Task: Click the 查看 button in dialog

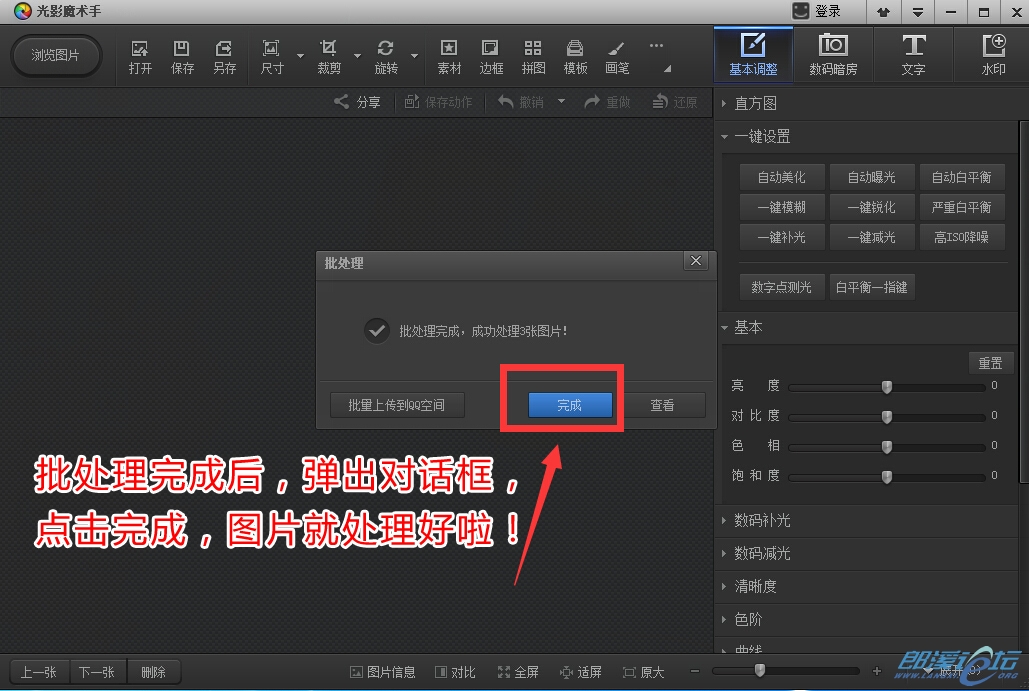Action: click(662, 405)
